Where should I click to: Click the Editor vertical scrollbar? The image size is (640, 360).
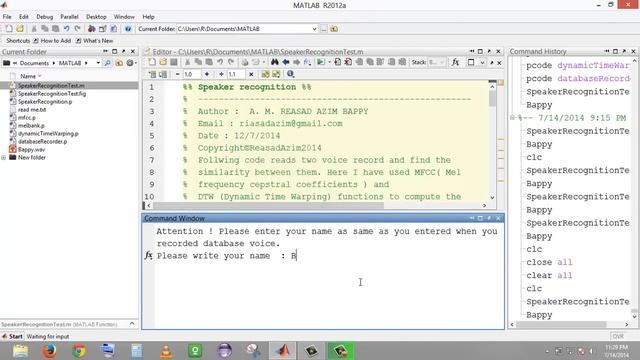(x=492, y=141)
